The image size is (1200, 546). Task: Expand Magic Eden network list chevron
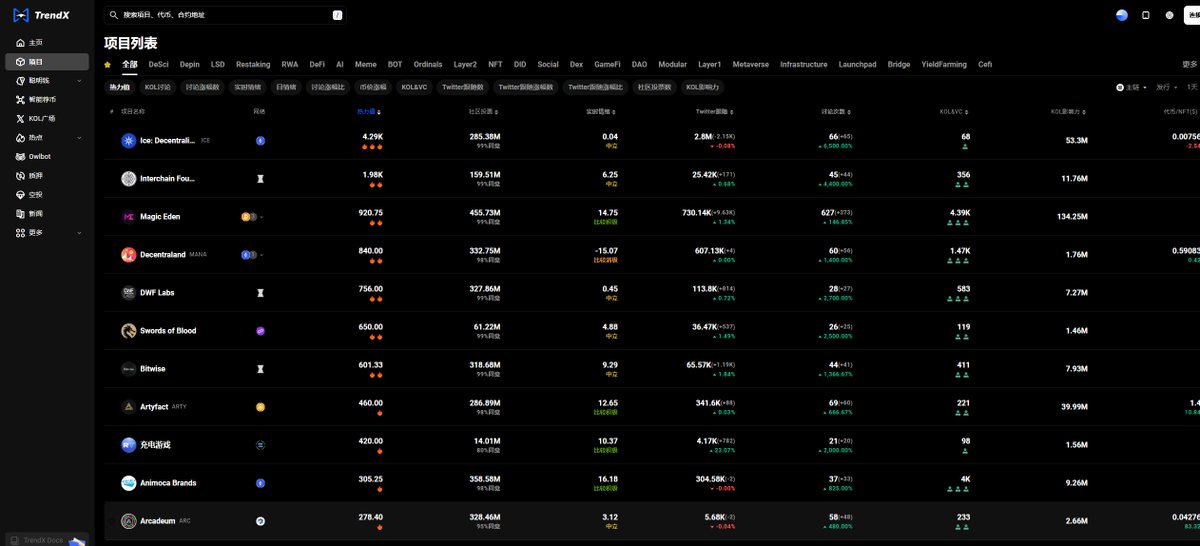pyautogui.click(x=262, y=217)
